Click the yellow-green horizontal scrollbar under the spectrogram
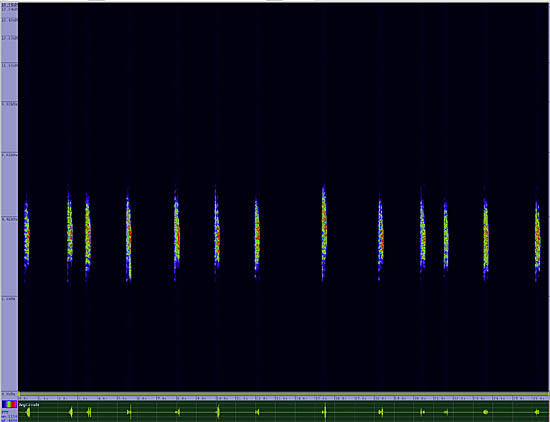Image resolution: width=550 pixels, height=422 pixels. coord(284,394)
